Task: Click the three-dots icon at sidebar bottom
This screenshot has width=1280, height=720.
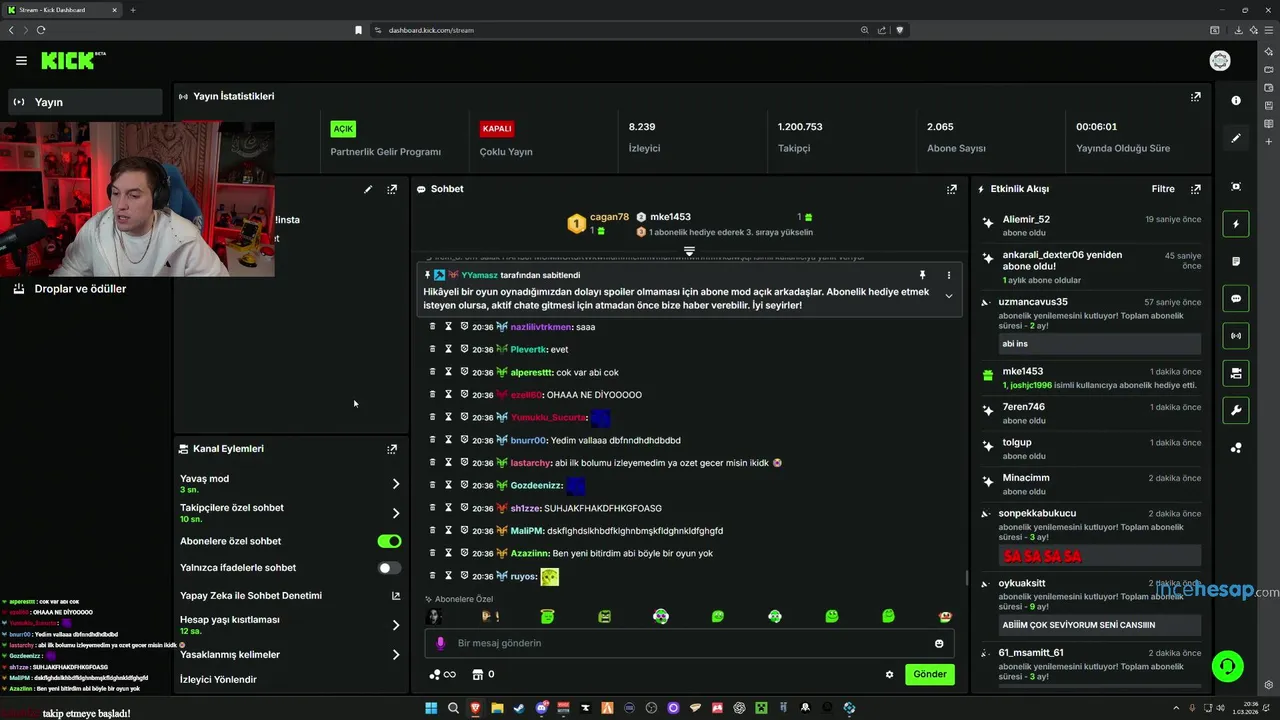Action: (1236, 448)
